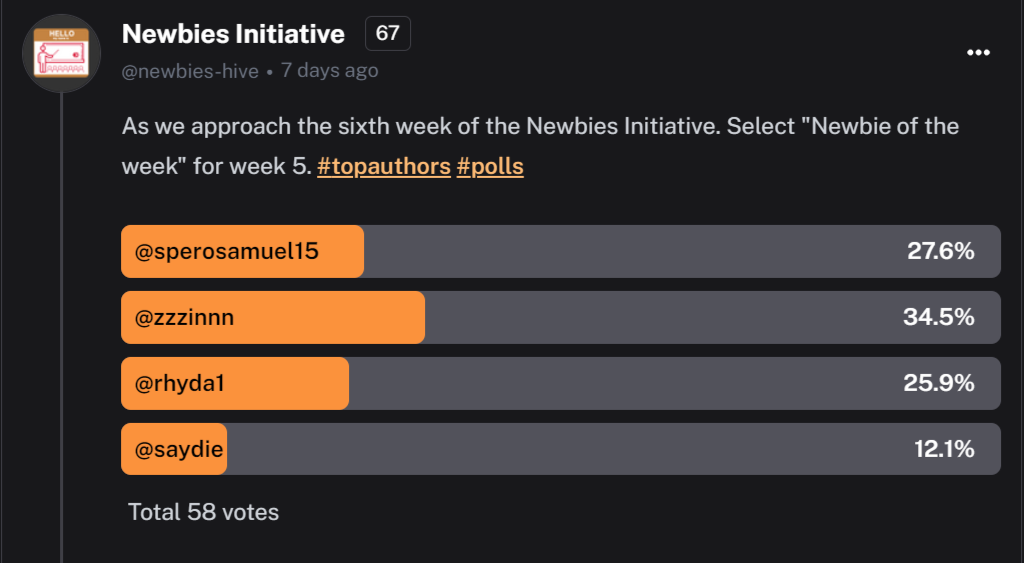Image resolution: width=1024 pixels, height=563 pixels.
Task: Open the three-dot post options menu
Action: (x=978, y=52)
